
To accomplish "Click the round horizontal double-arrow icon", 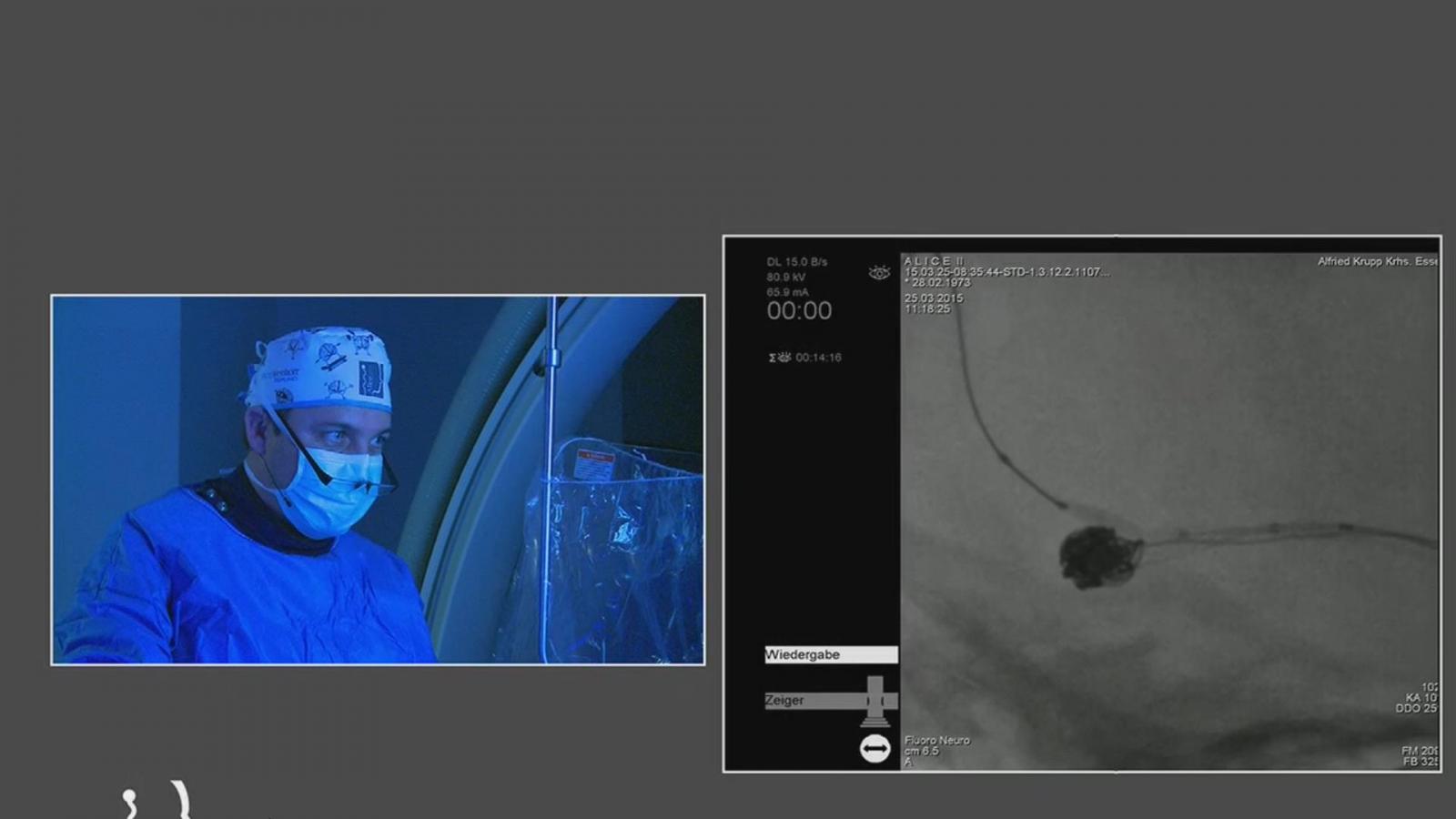I will tap(875, 749).
